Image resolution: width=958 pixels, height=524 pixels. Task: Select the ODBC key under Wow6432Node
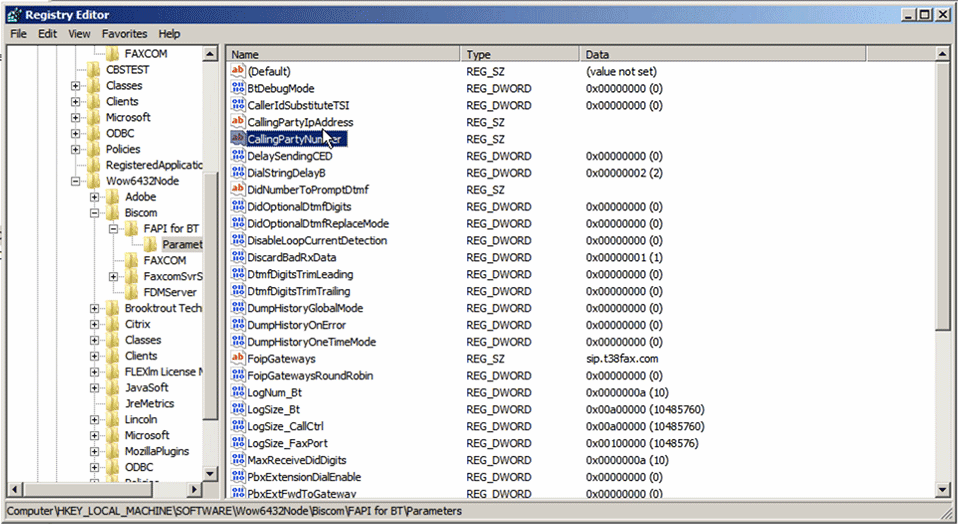[x=139, y=467]
